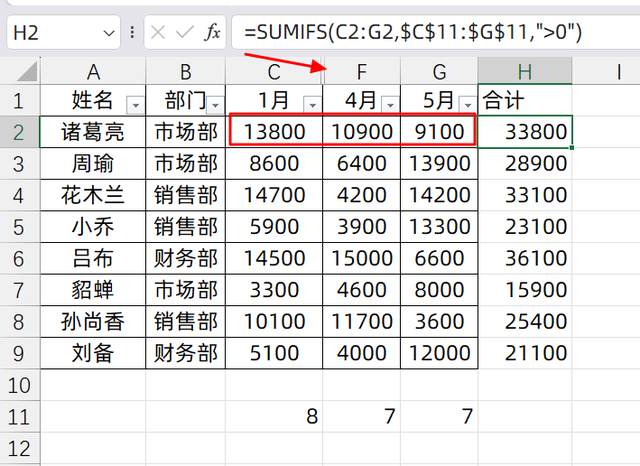
Task: Open the filter dropdown for 5月
Action: pyautogui.click(x=468, y=105)
